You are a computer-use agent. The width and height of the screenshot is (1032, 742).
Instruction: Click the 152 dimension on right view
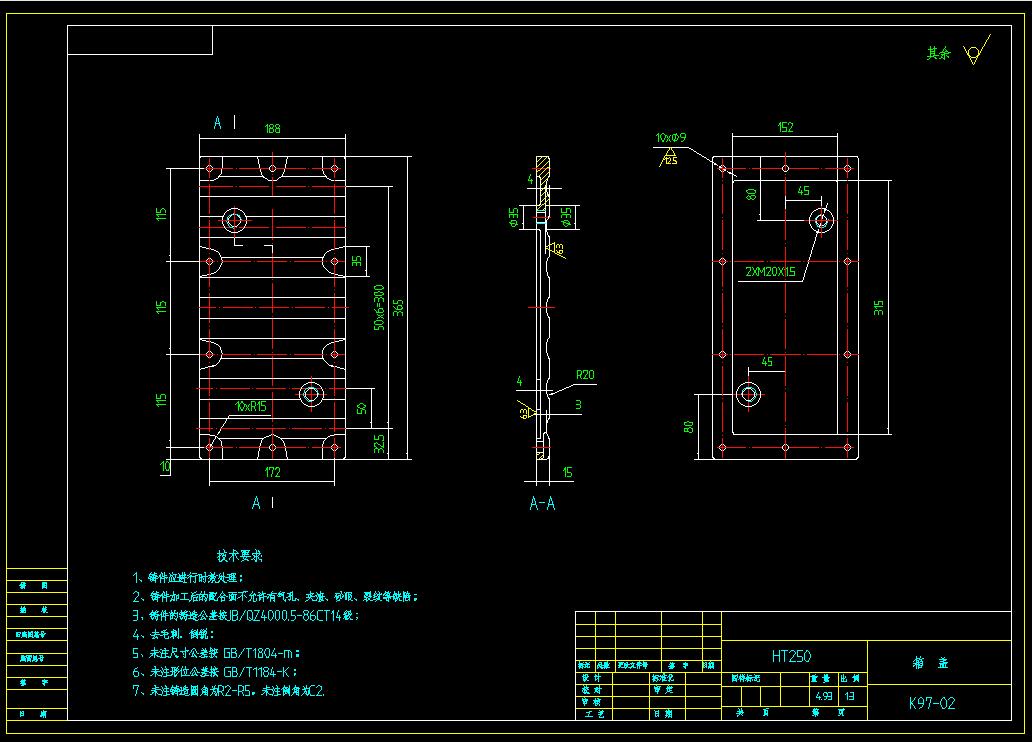(x=786, y=126)
